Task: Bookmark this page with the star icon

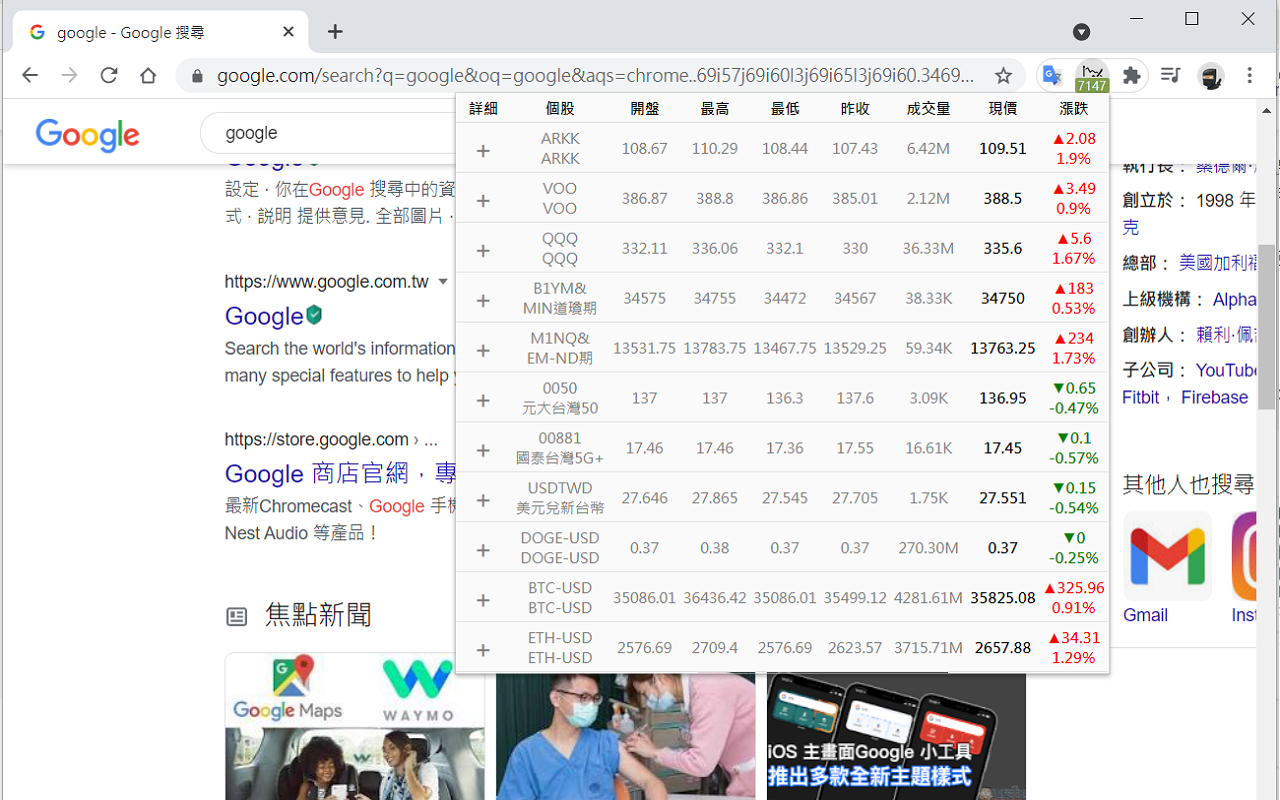Action: click(x=1003, y=76)
